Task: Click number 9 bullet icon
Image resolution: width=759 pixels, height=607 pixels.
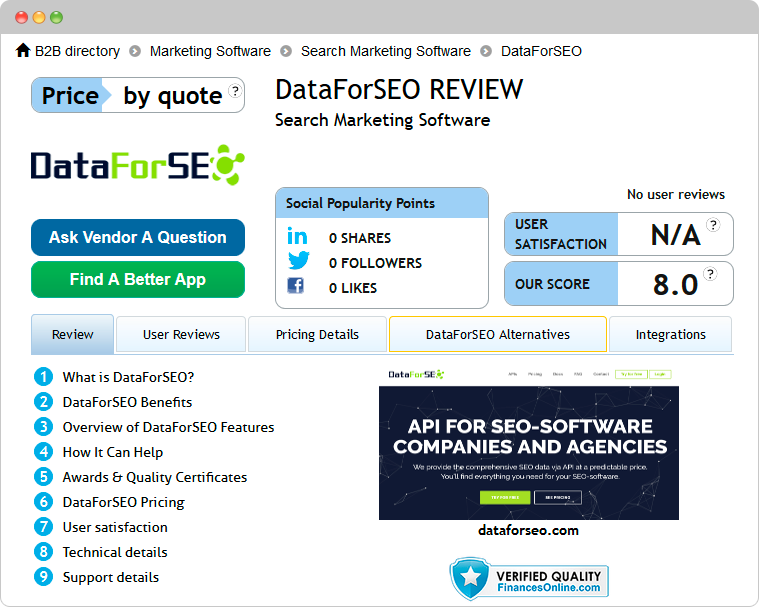Action: [x=44, y=577]
